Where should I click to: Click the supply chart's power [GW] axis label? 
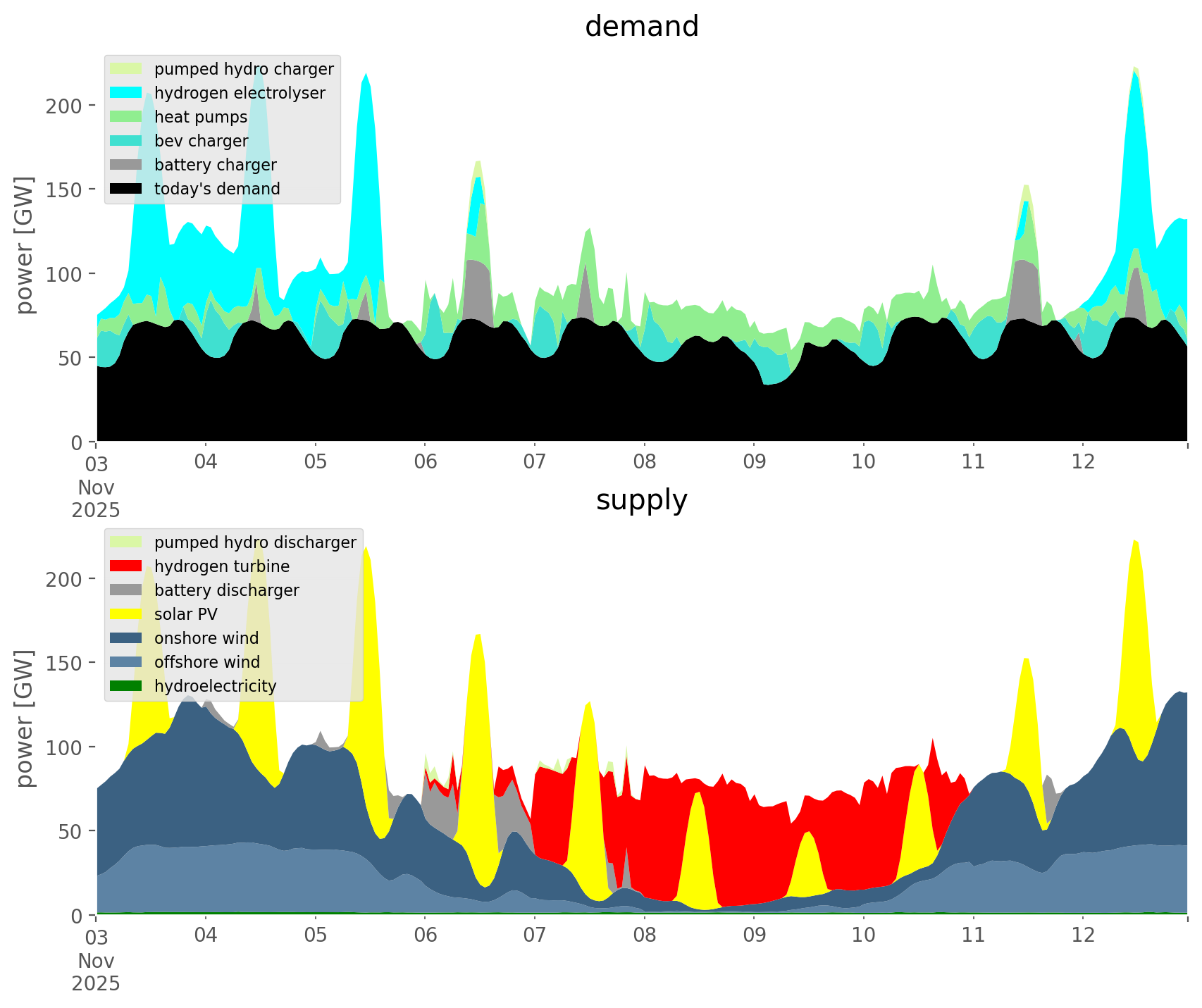pos(25,718)
